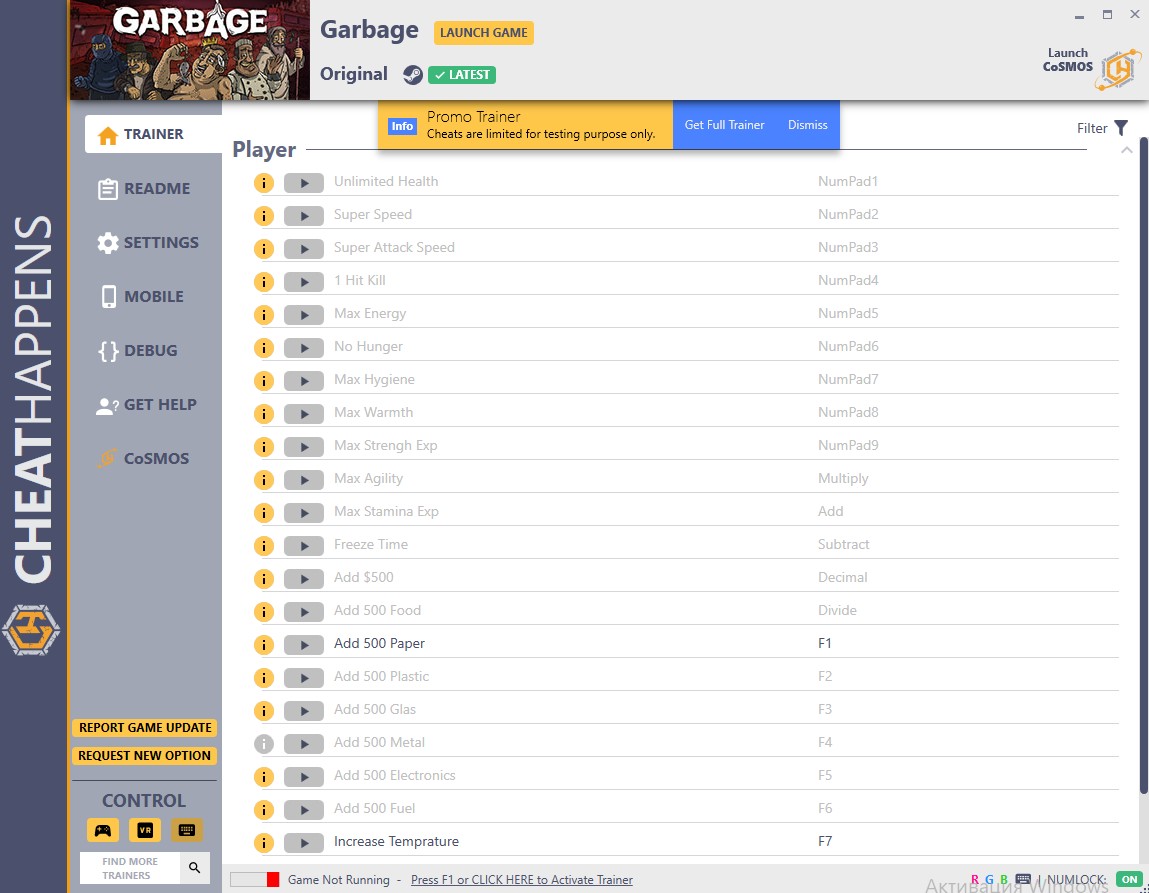
Task: Click the Garbage game cover thumbnail
Action: pos(190,50)
